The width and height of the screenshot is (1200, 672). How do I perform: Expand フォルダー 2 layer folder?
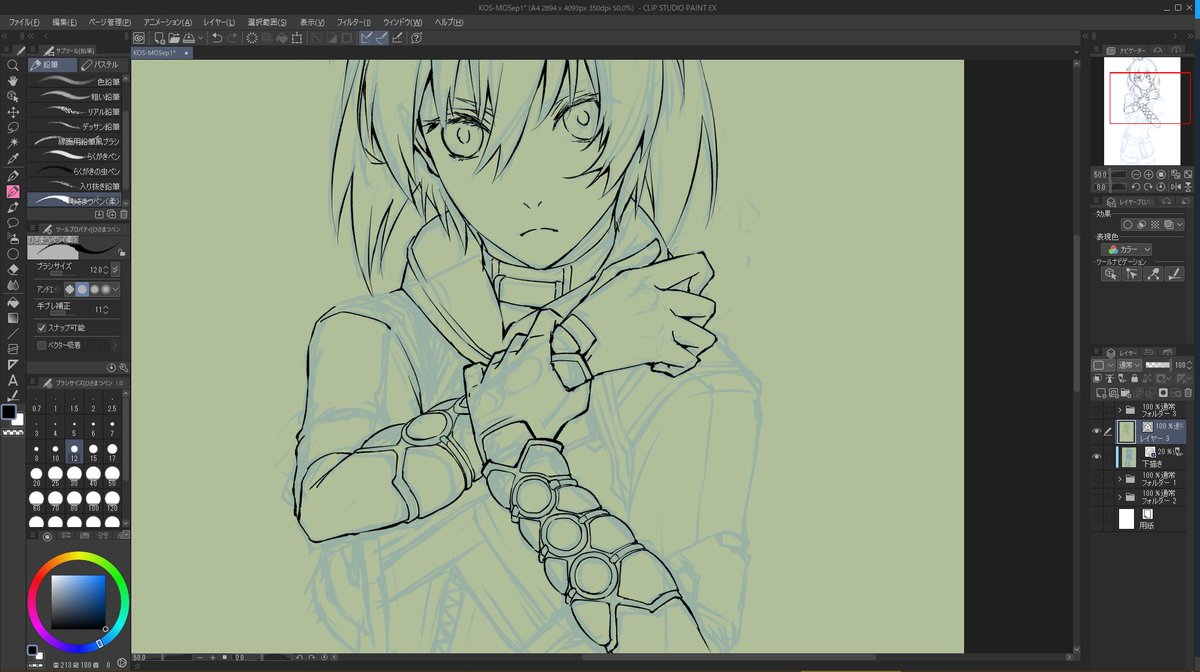point(1119,496)
